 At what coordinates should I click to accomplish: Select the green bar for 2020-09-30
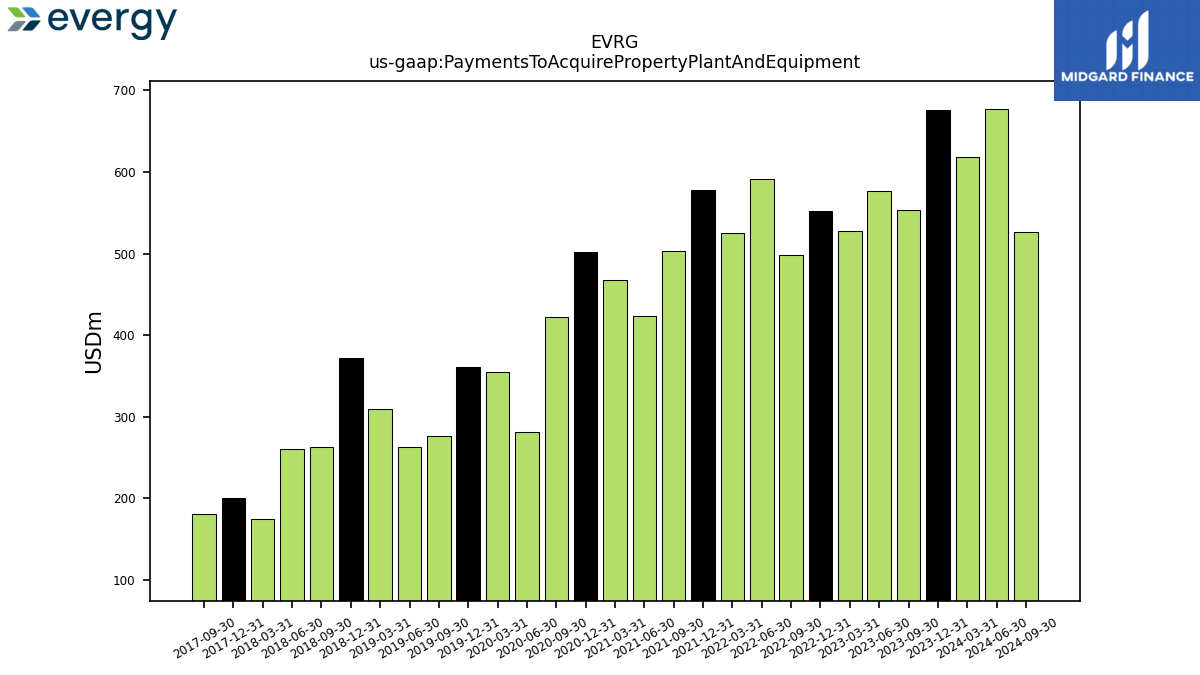[556, 459]
